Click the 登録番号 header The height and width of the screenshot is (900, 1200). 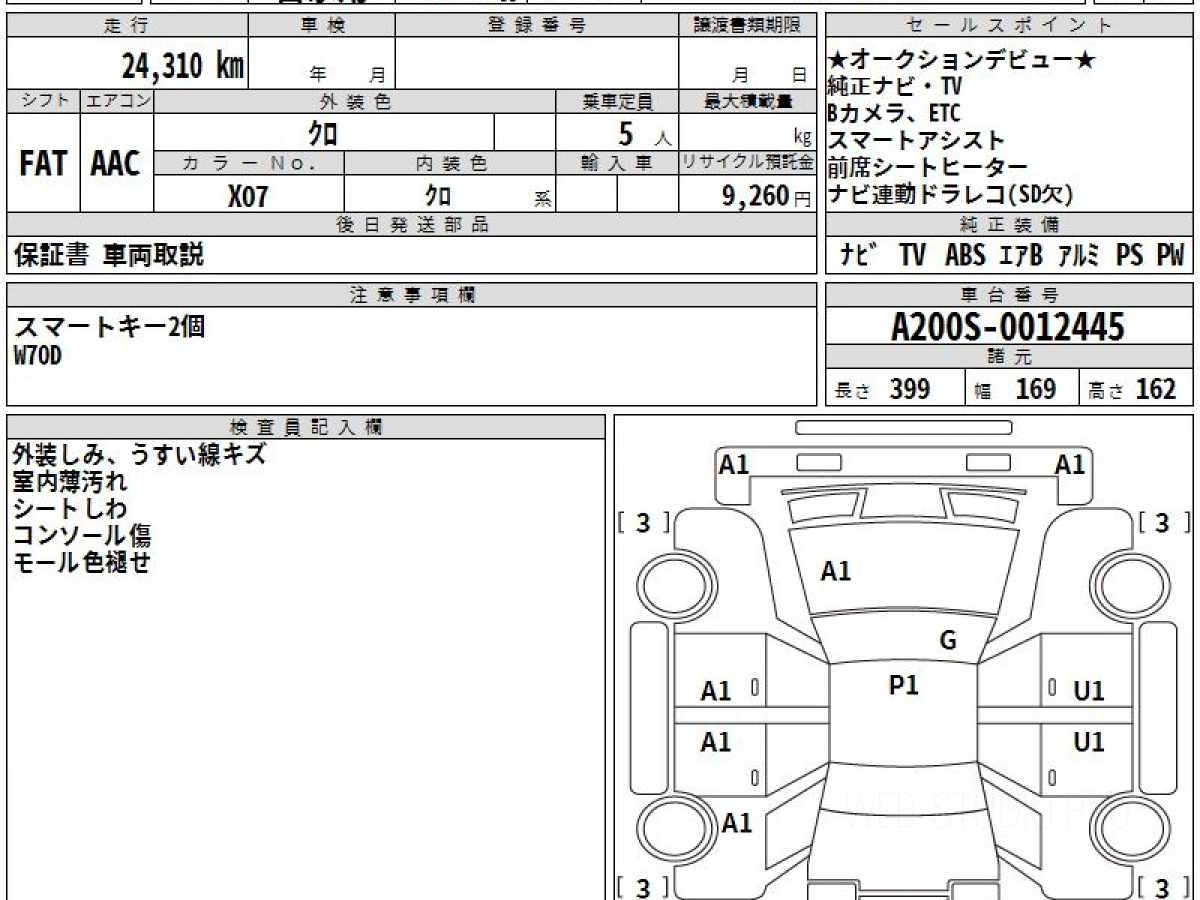(537, 26)
